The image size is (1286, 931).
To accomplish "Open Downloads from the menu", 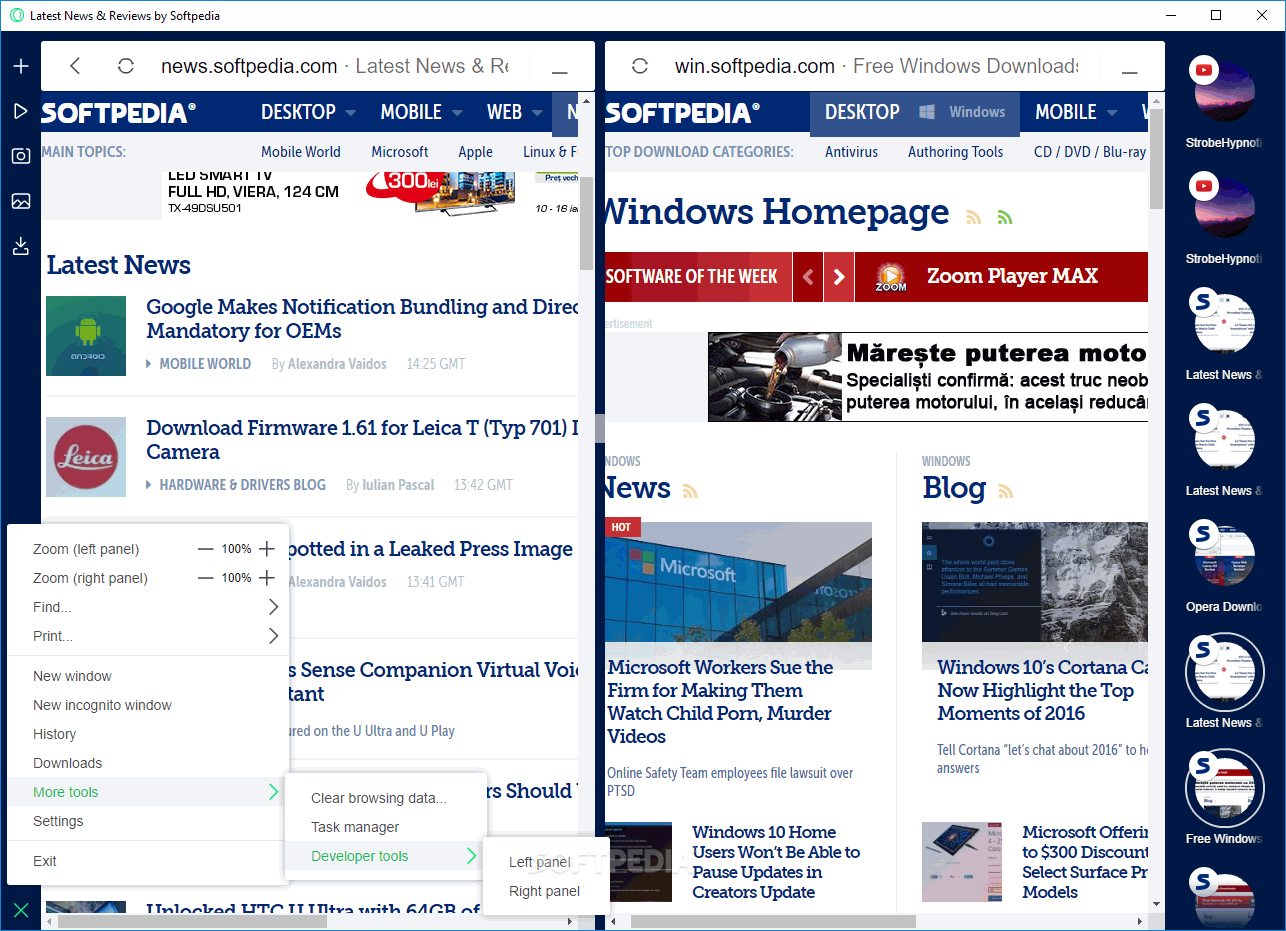I will (148, 763).
